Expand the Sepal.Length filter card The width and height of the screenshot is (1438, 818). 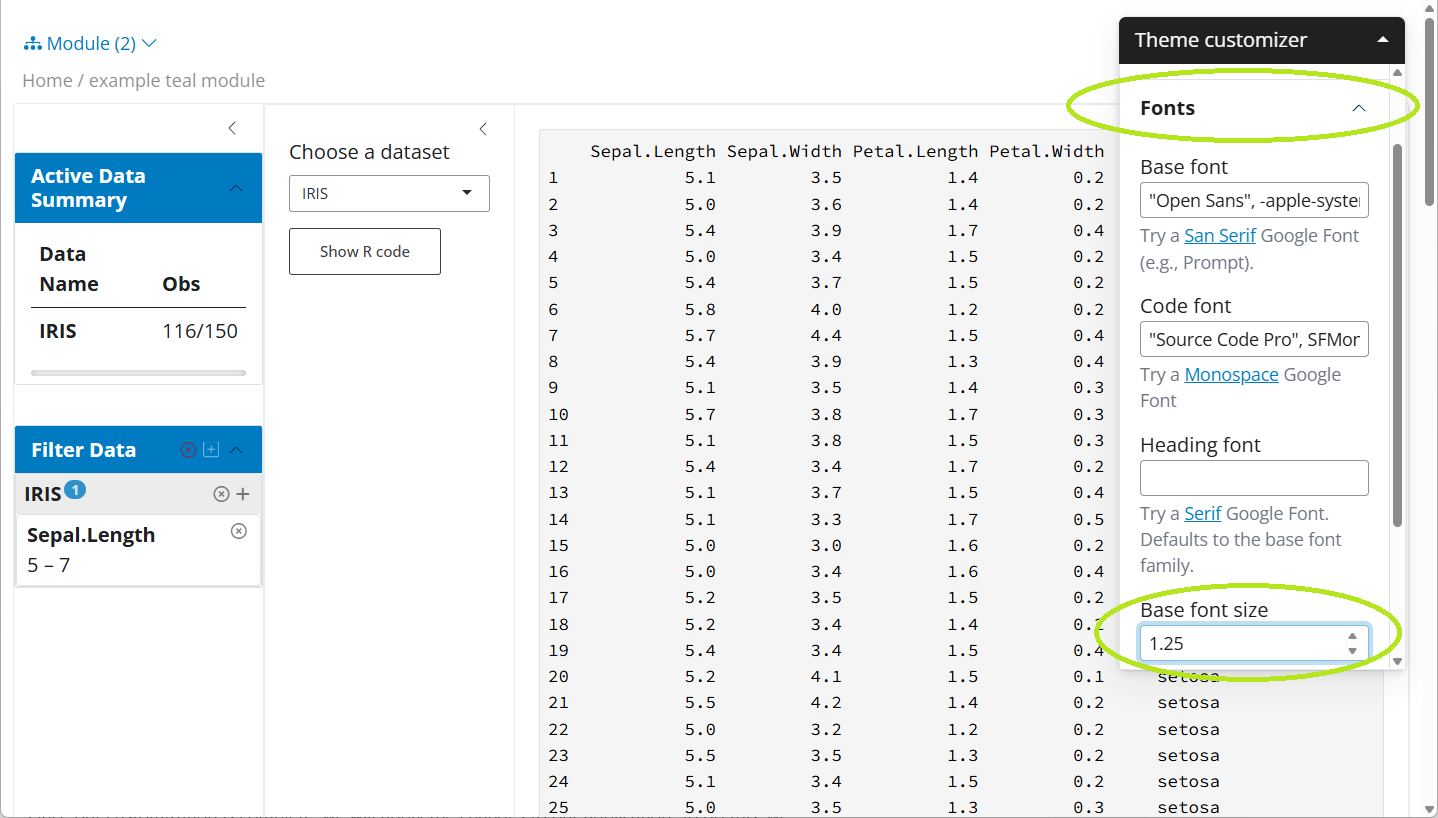point(91,536)
